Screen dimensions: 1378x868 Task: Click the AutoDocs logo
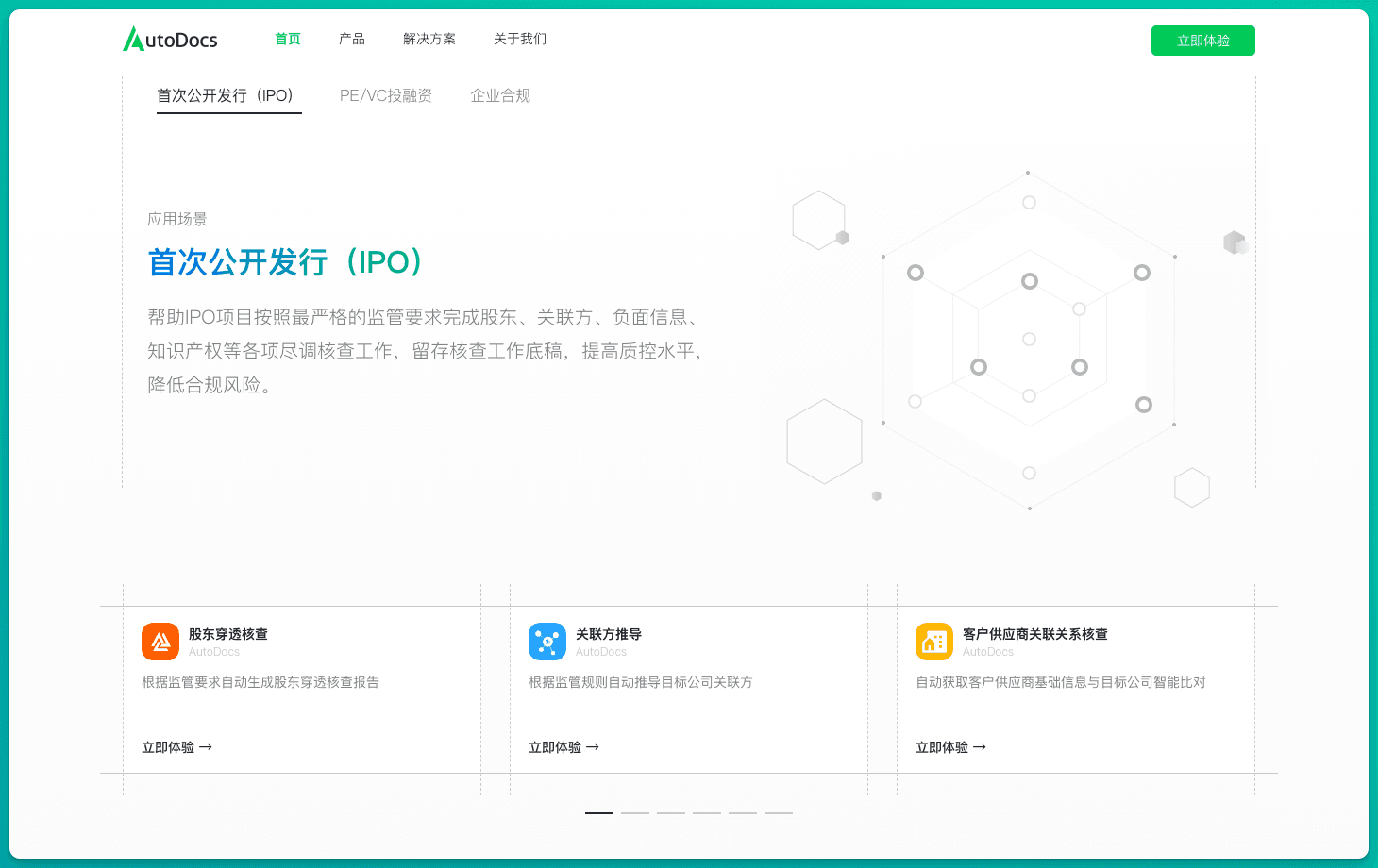pos(170,39)
